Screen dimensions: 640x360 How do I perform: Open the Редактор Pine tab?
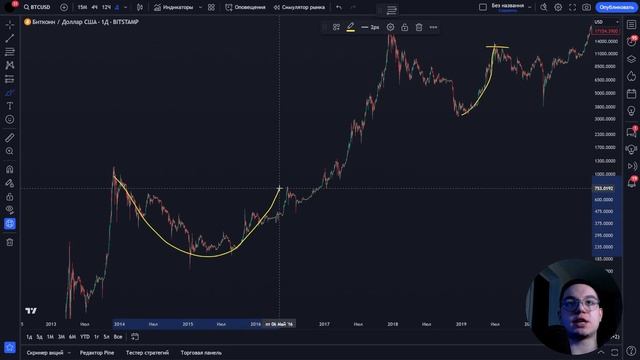(97, 353)
